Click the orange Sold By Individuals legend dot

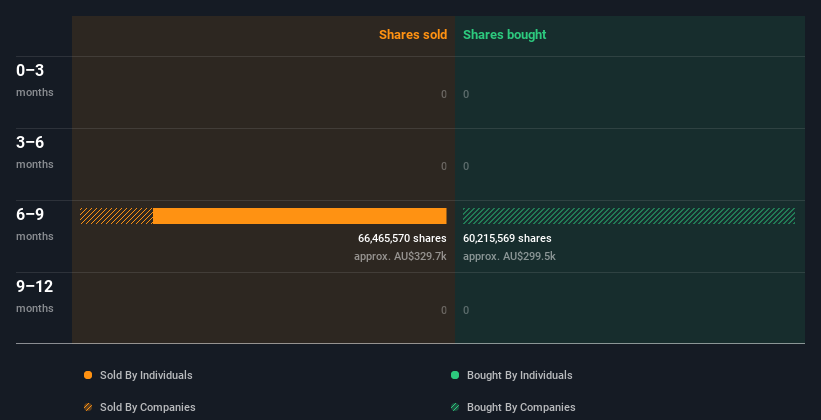(88, 375)
